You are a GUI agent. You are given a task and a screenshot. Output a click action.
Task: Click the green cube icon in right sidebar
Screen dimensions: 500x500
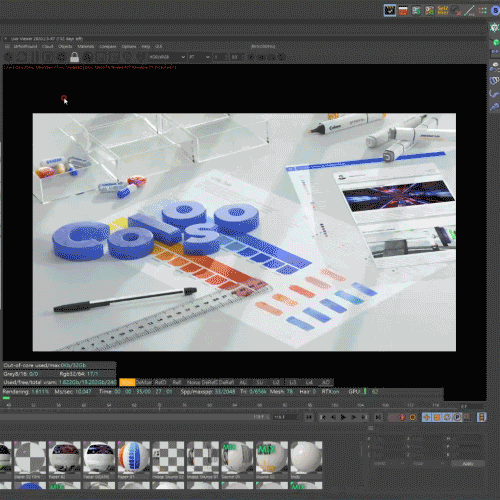(x=496, y=42)
